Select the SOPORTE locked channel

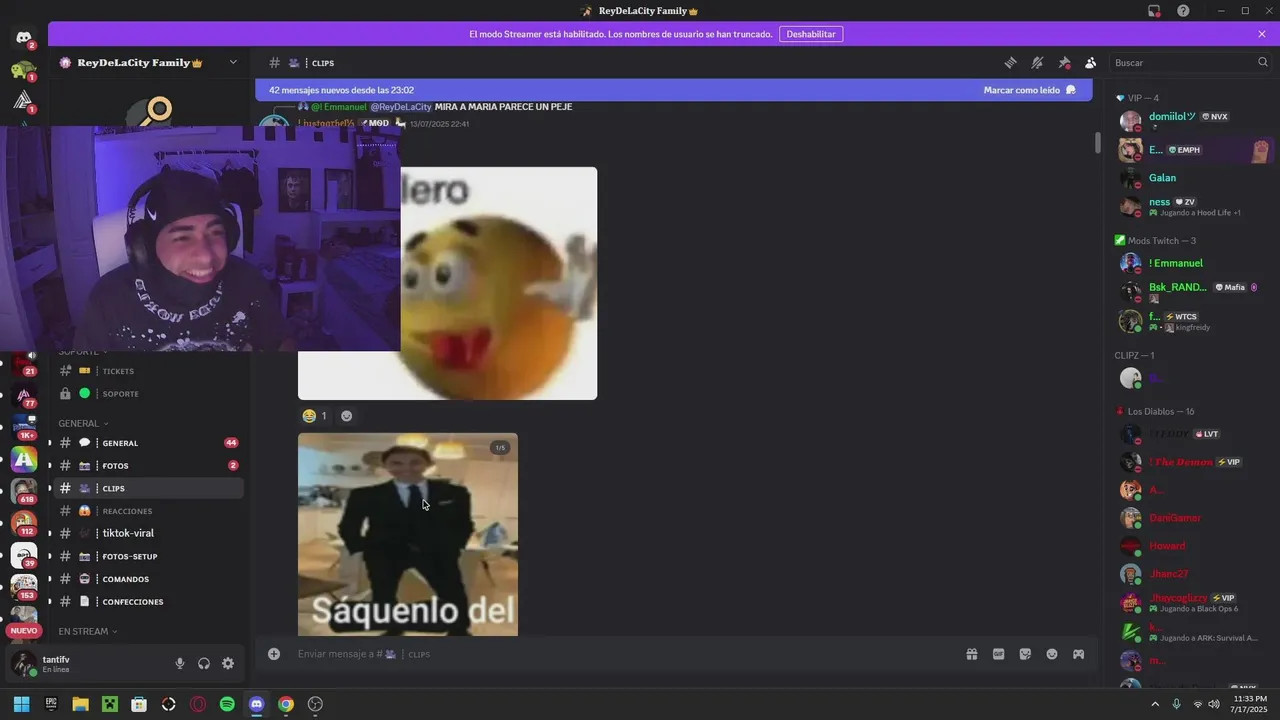[148, 394]
